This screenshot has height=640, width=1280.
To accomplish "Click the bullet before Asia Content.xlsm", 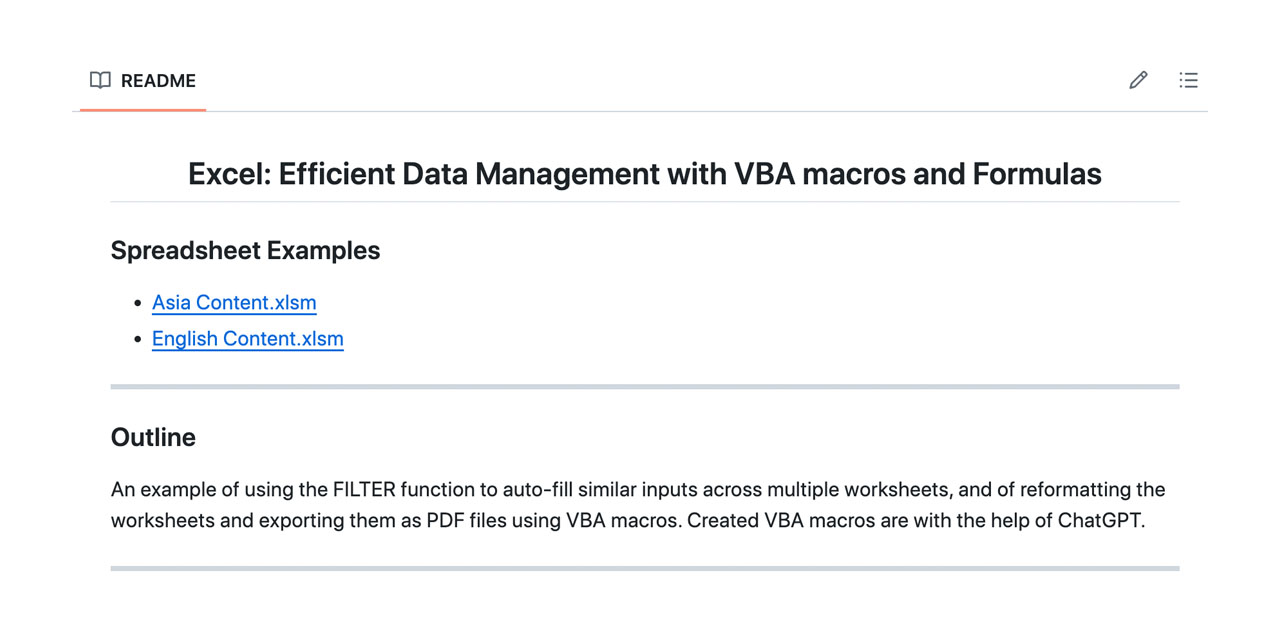I will click(x=138, y=303).
